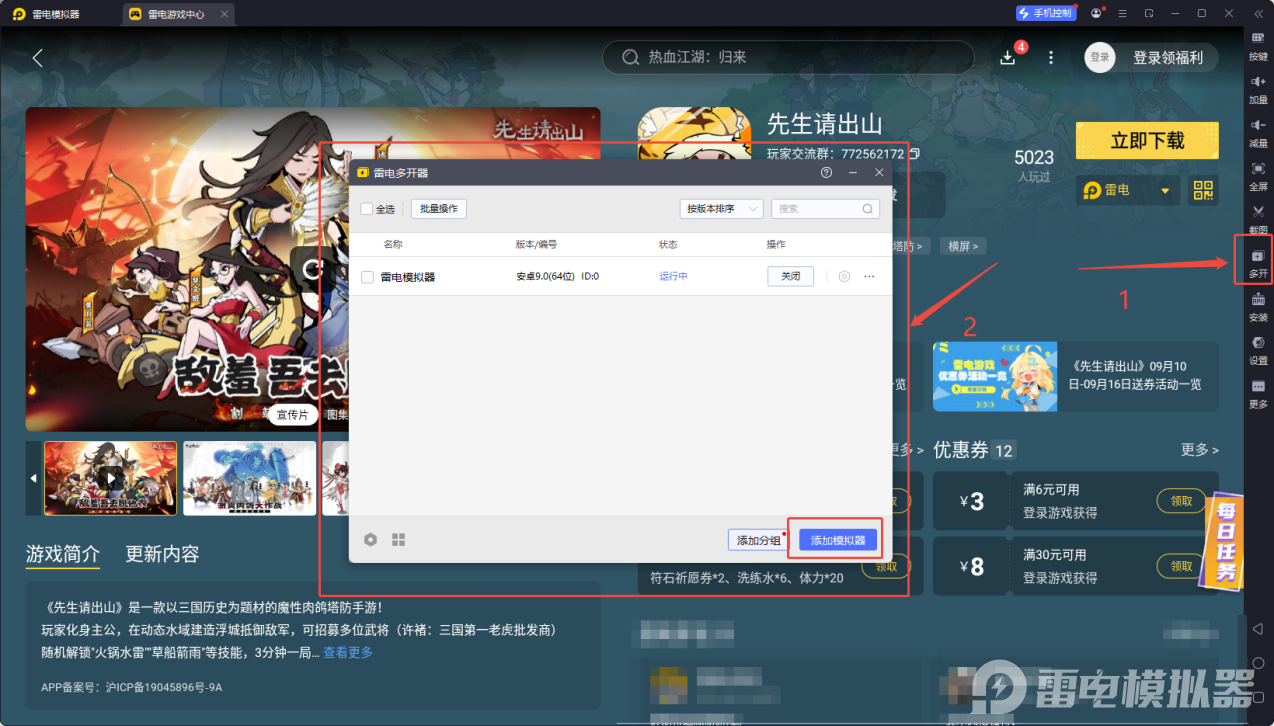Switch to the 雷电游戏中心 tab
Viewport: 1274px width, 726px height.
pos(178,14)
